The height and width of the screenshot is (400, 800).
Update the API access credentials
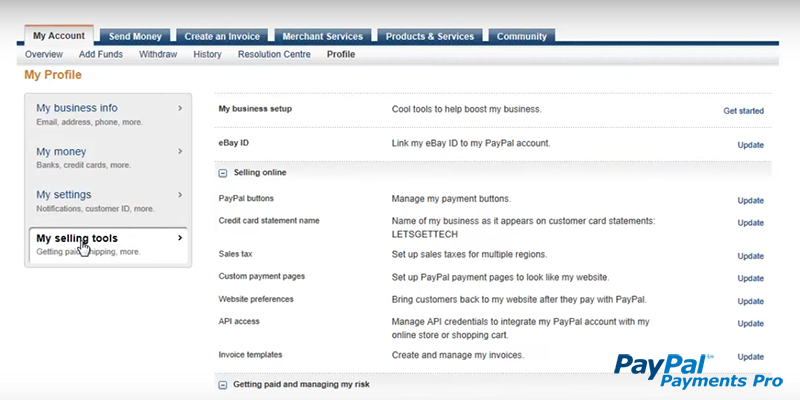(x=750, y=324)
